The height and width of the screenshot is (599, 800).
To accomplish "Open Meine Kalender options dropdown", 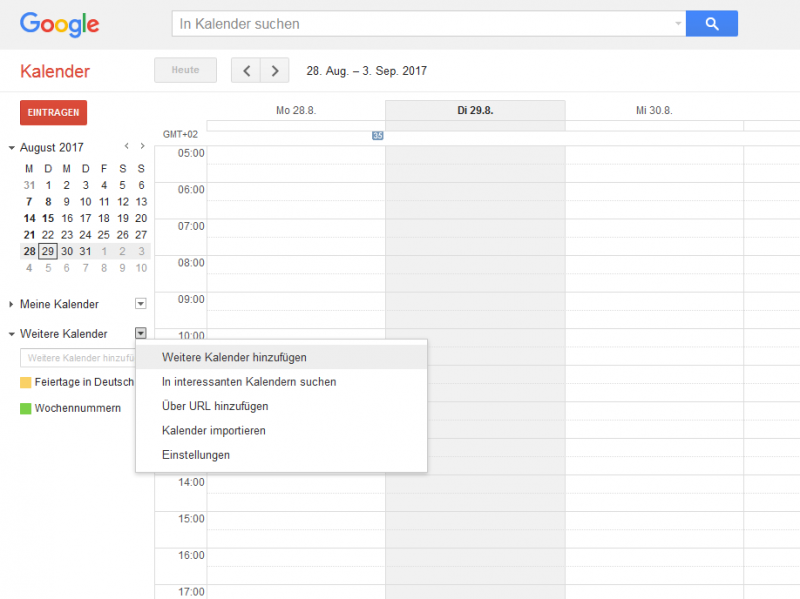I will 141,304.
